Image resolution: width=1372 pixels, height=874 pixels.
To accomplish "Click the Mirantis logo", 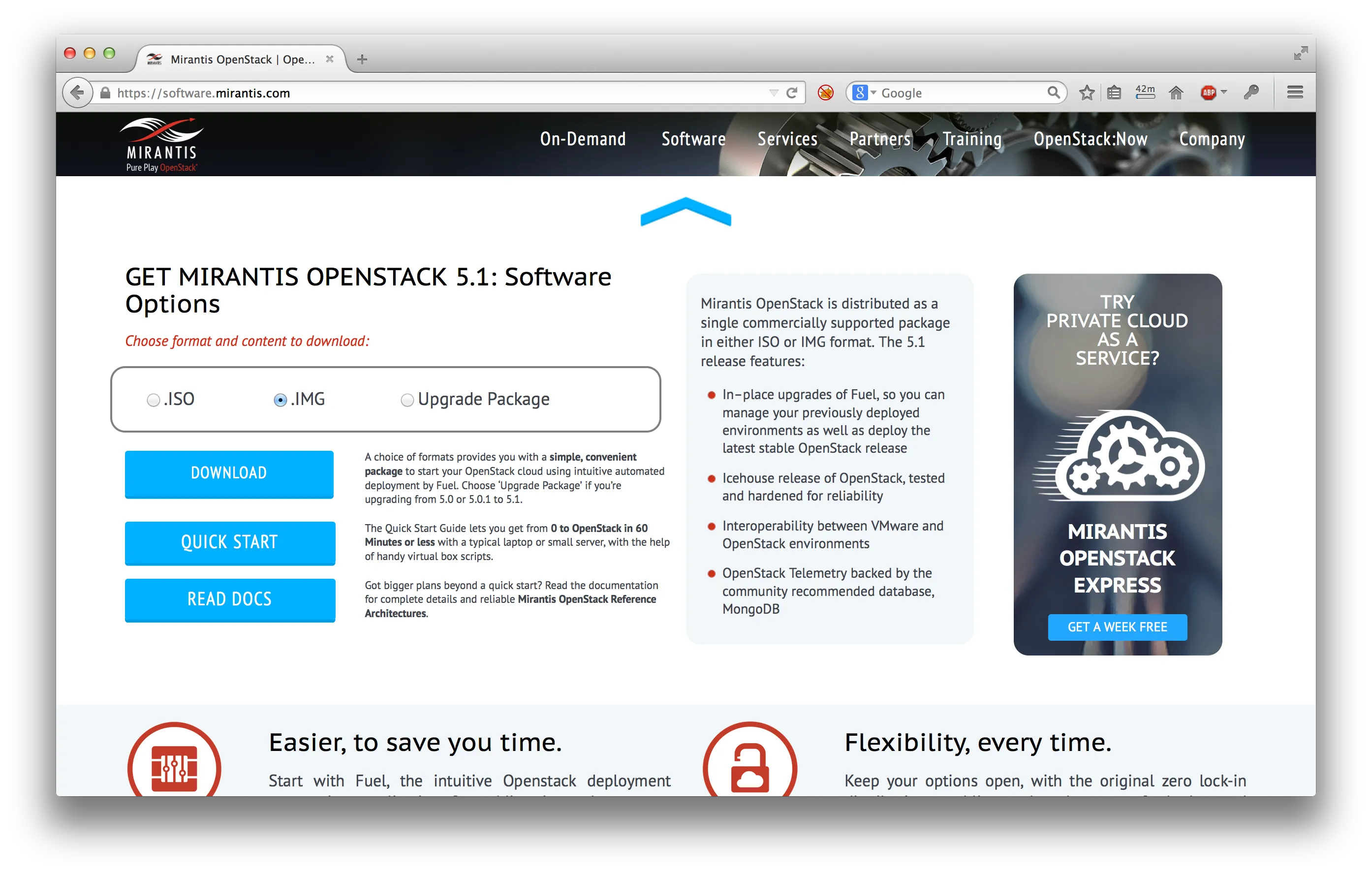I will coord(161,144).
